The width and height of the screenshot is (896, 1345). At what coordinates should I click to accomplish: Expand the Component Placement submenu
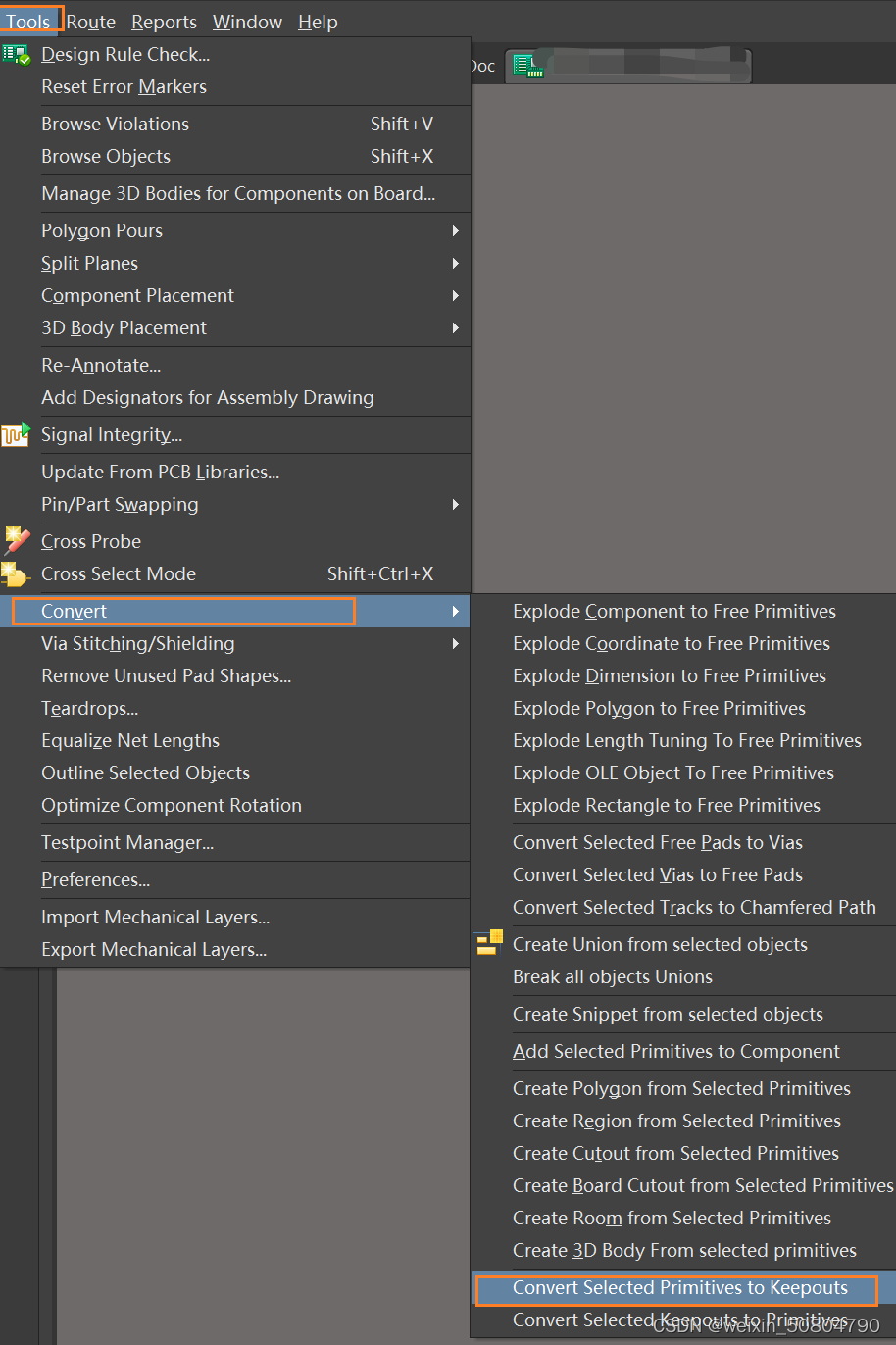tap(137, 295)
